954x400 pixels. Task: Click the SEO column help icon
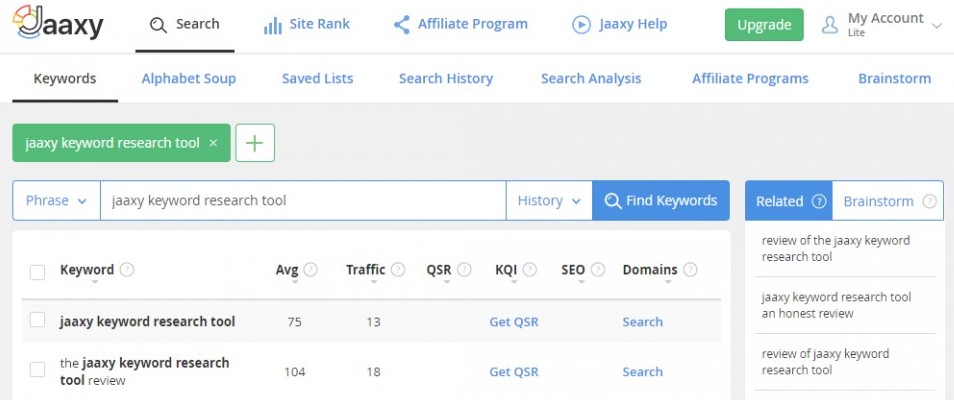coord(598,269)
